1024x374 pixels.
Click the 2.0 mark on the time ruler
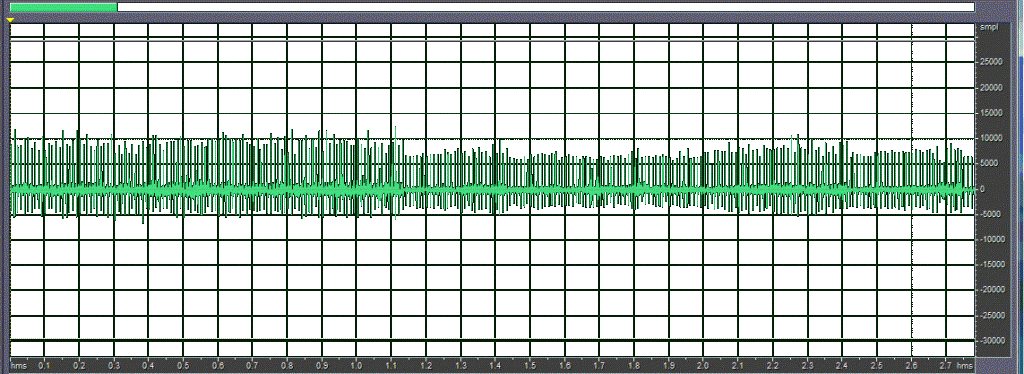(x=703, y=366)
